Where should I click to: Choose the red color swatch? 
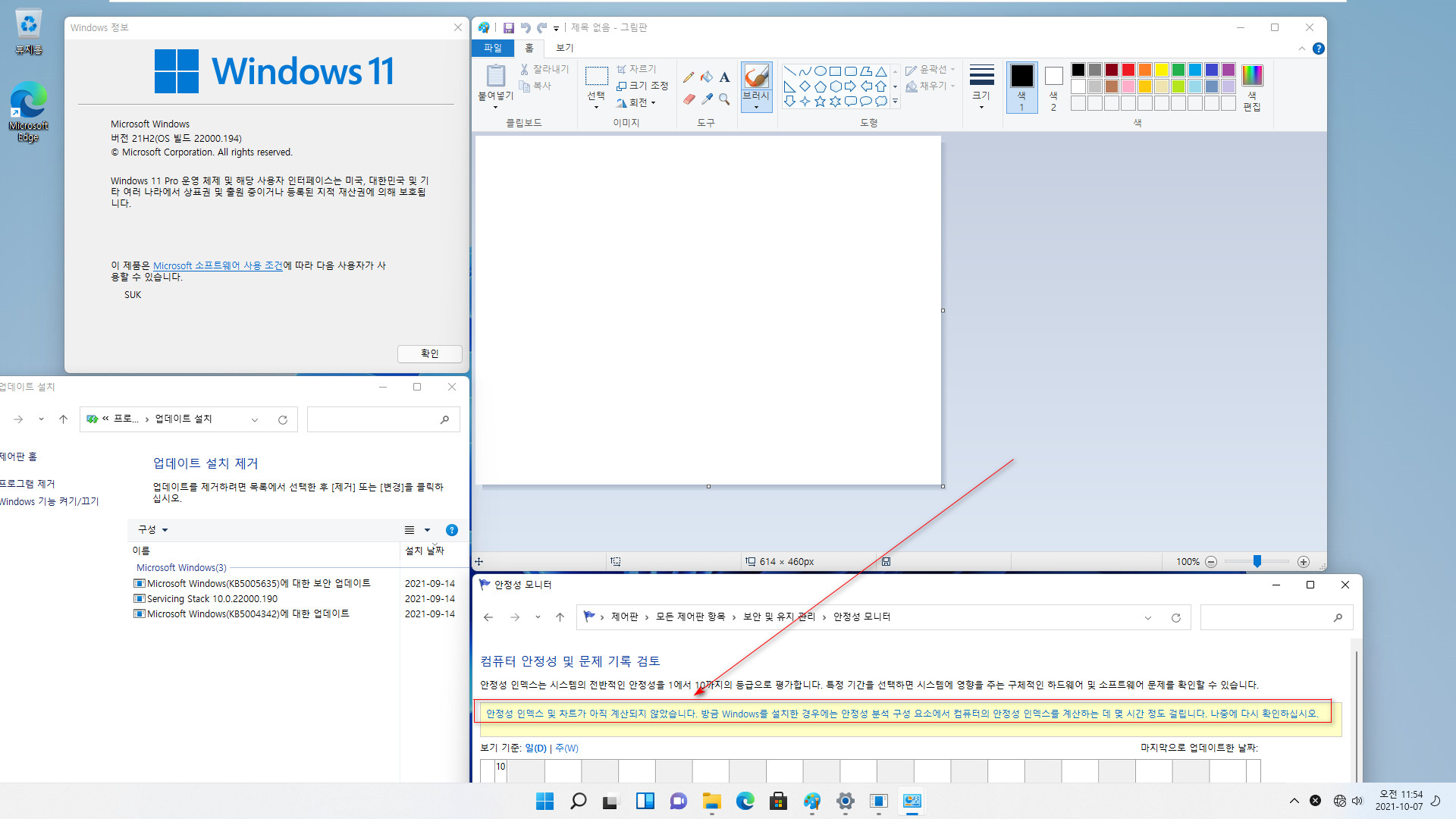point(1128,70)
